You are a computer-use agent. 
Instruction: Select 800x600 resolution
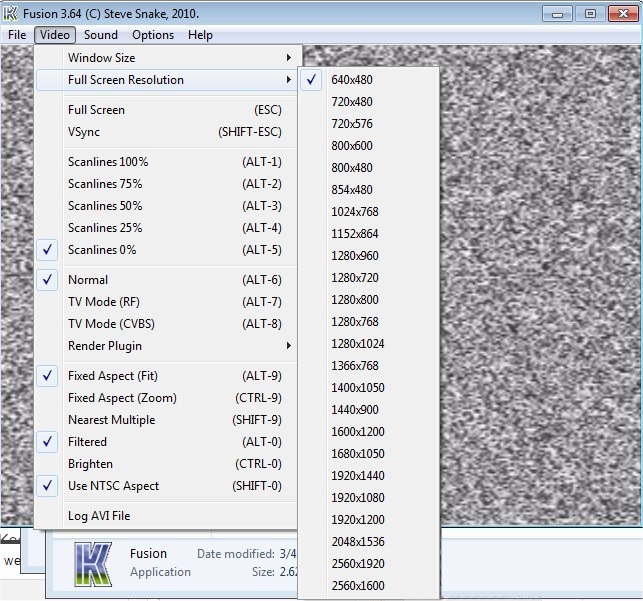[x=352, y=146]
